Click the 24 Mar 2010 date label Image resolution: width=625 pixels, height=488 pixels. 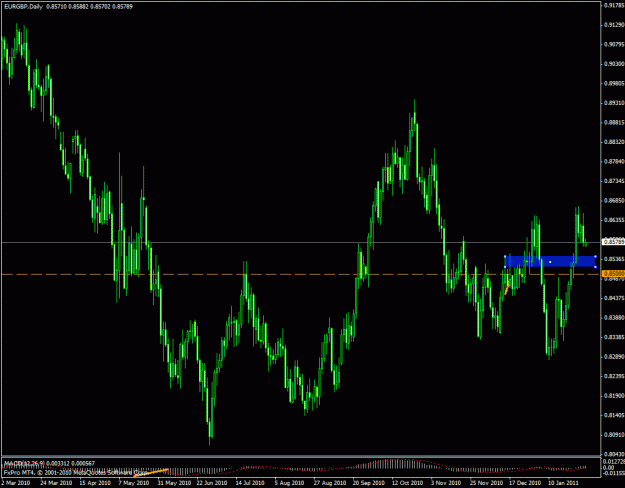click(x=56, y=483)
